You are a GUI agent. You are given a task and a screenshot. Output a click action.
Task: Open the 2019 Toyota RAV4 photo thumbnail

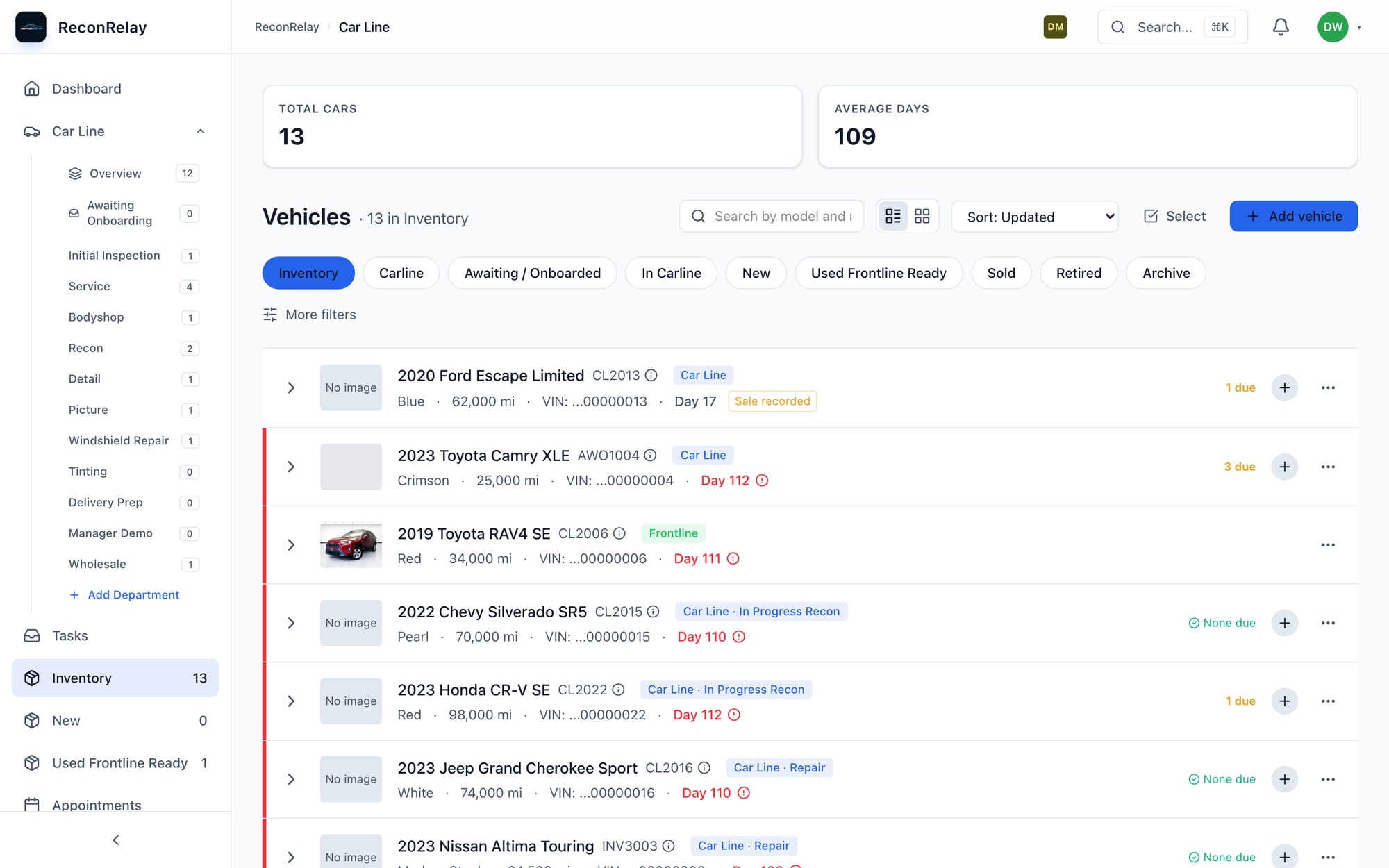point(351,545)
